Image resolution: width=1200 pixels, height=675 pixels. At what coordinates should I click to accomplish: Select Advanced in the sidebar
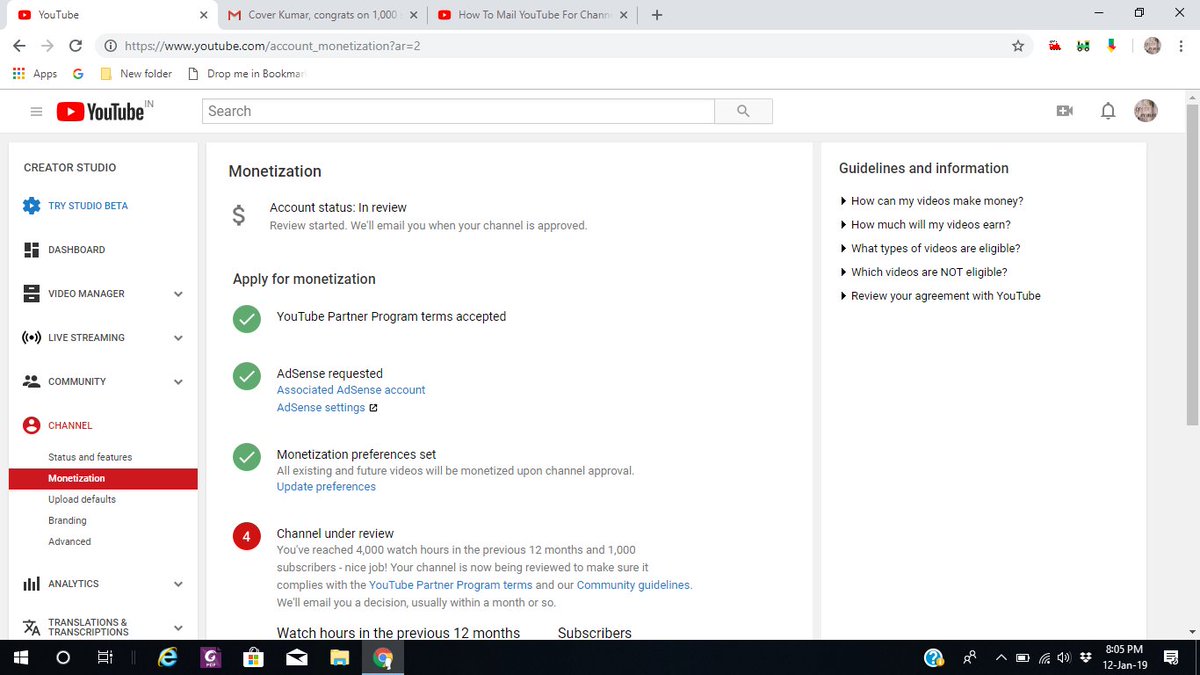[70, 542]
